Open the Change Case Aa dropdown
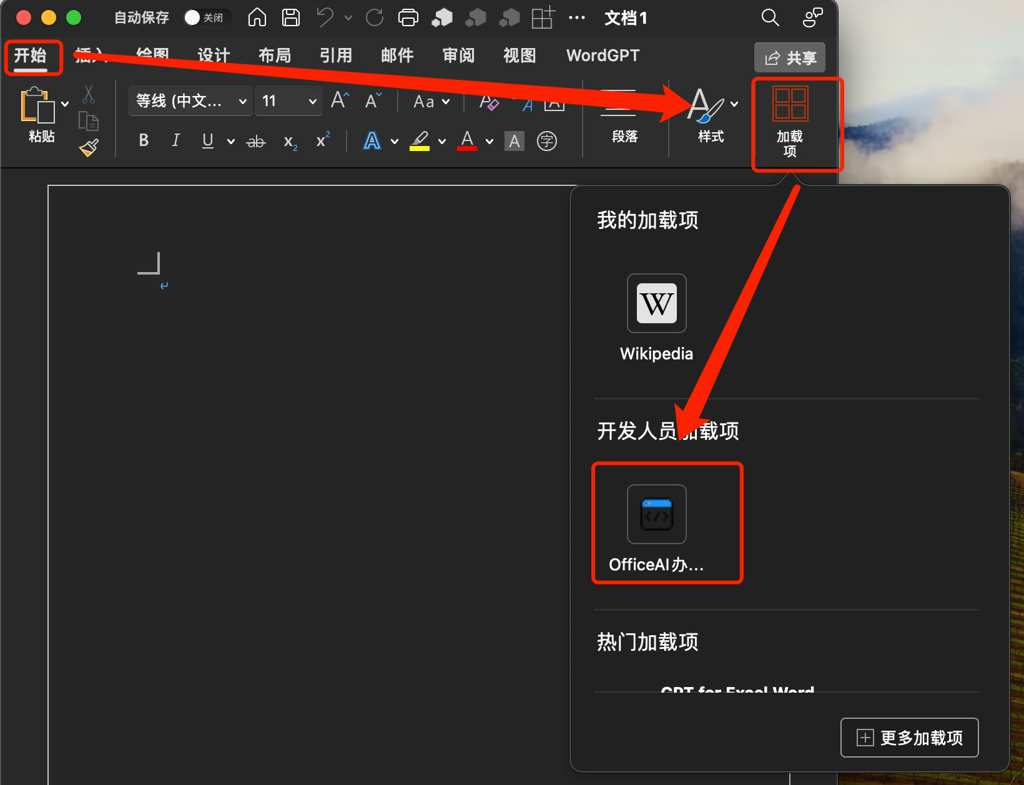 click(x=432, y=101)
